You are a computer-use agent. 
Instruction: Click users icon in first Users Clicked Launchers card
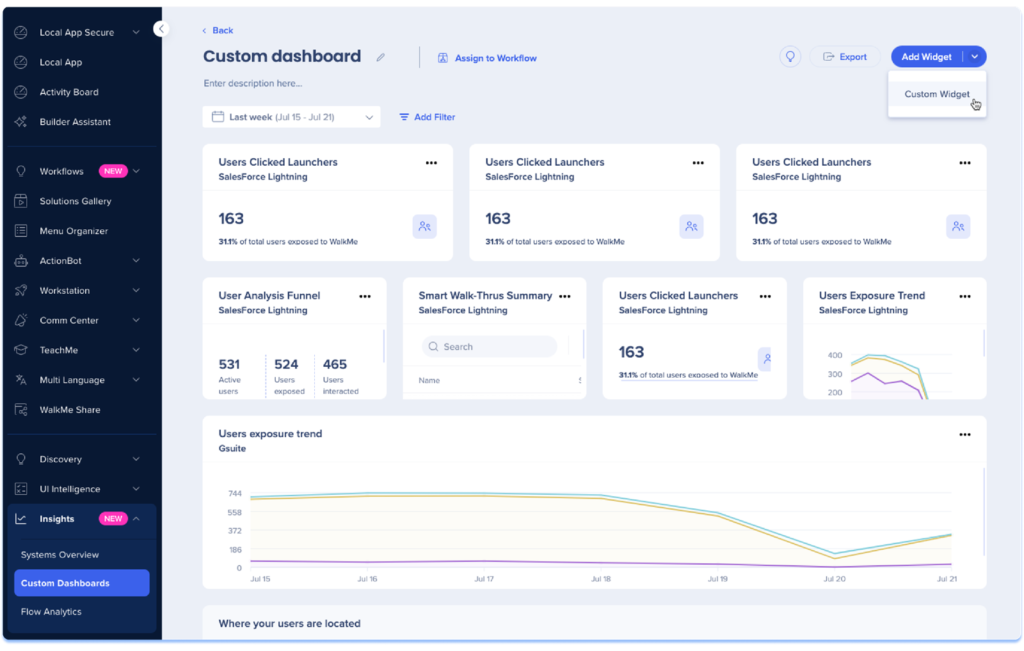(424, 227)
